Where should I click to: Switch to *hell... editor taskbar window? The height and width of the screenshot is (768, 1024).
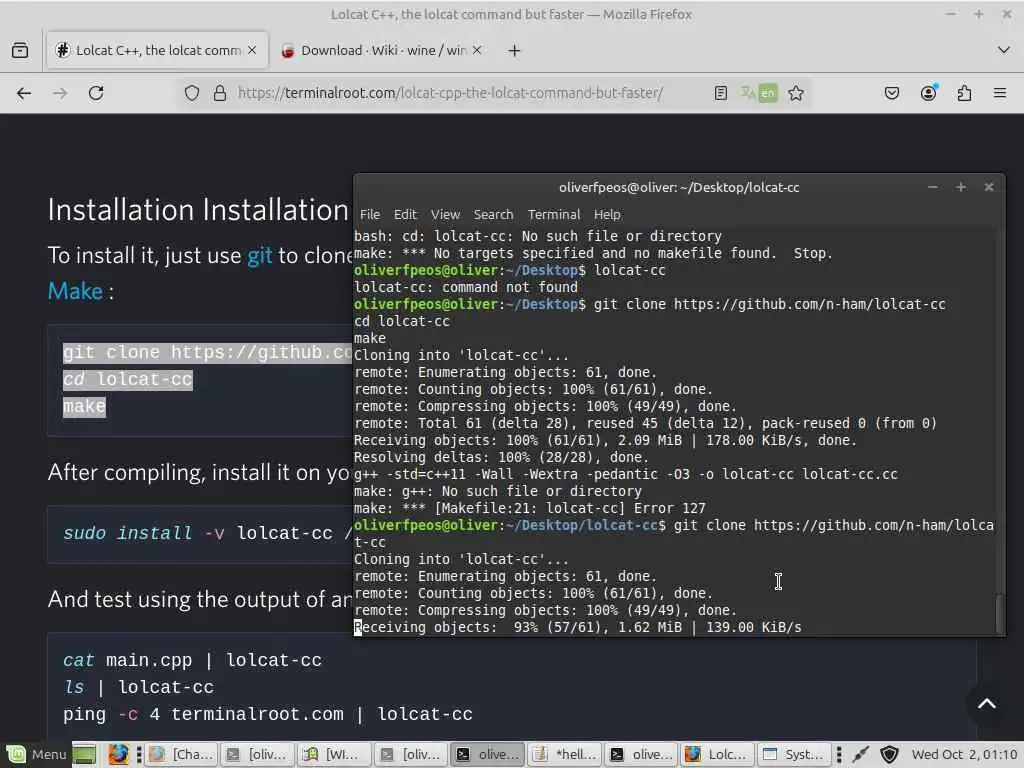click(x=566, y=754)
